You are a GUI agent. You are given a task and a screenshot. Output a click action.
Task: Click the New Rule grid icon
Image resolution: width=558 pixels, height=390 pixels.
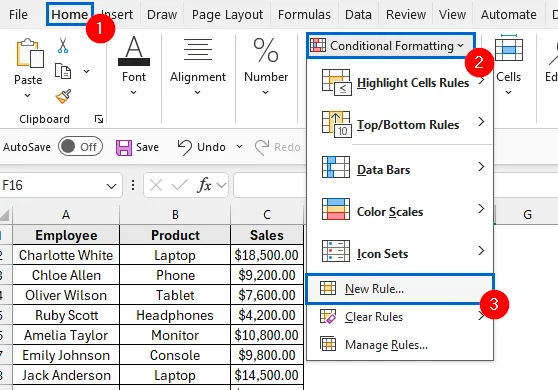pyautogui.click(x=328, y=288)
